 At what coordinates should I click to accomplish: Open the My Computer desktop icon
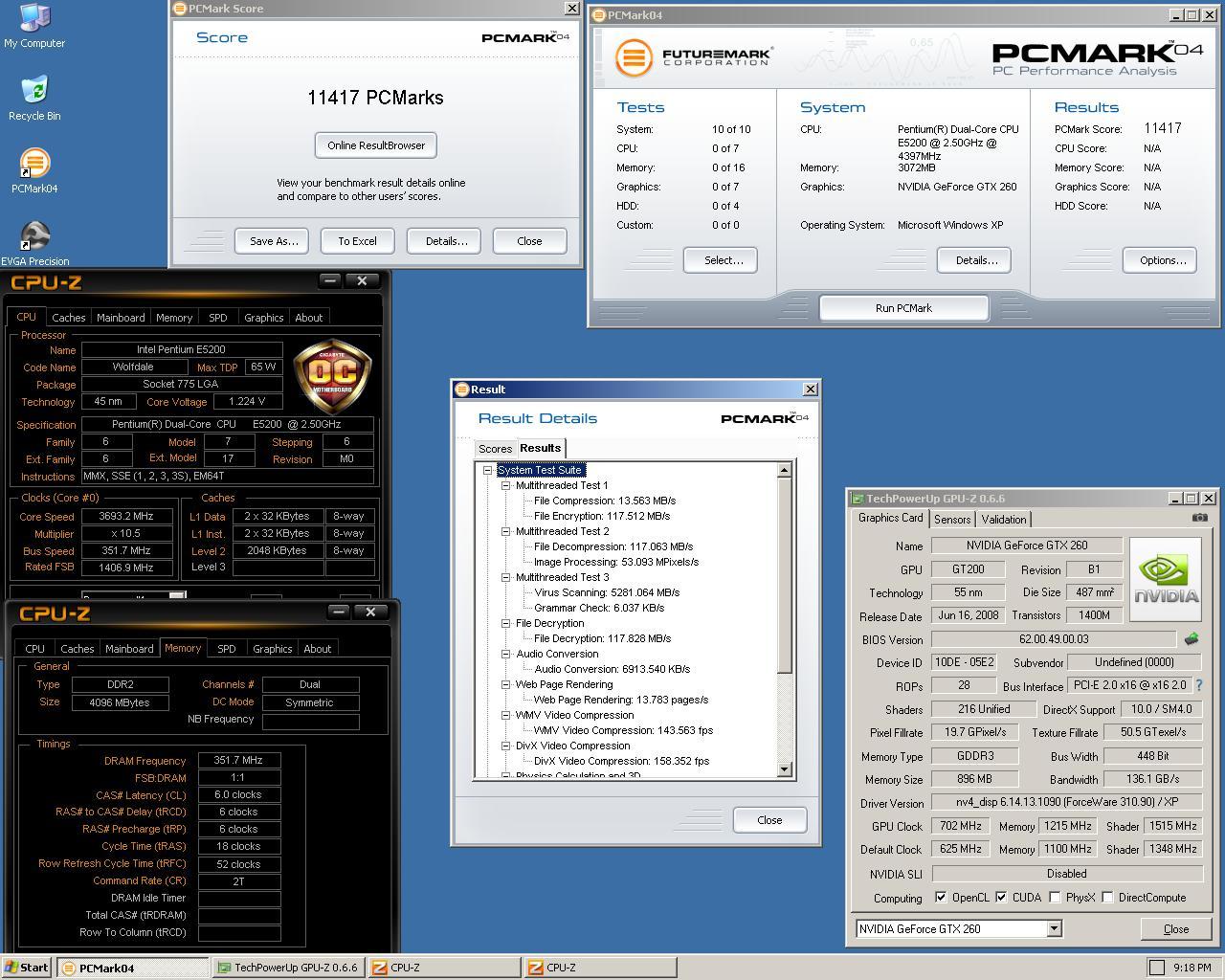34,26
